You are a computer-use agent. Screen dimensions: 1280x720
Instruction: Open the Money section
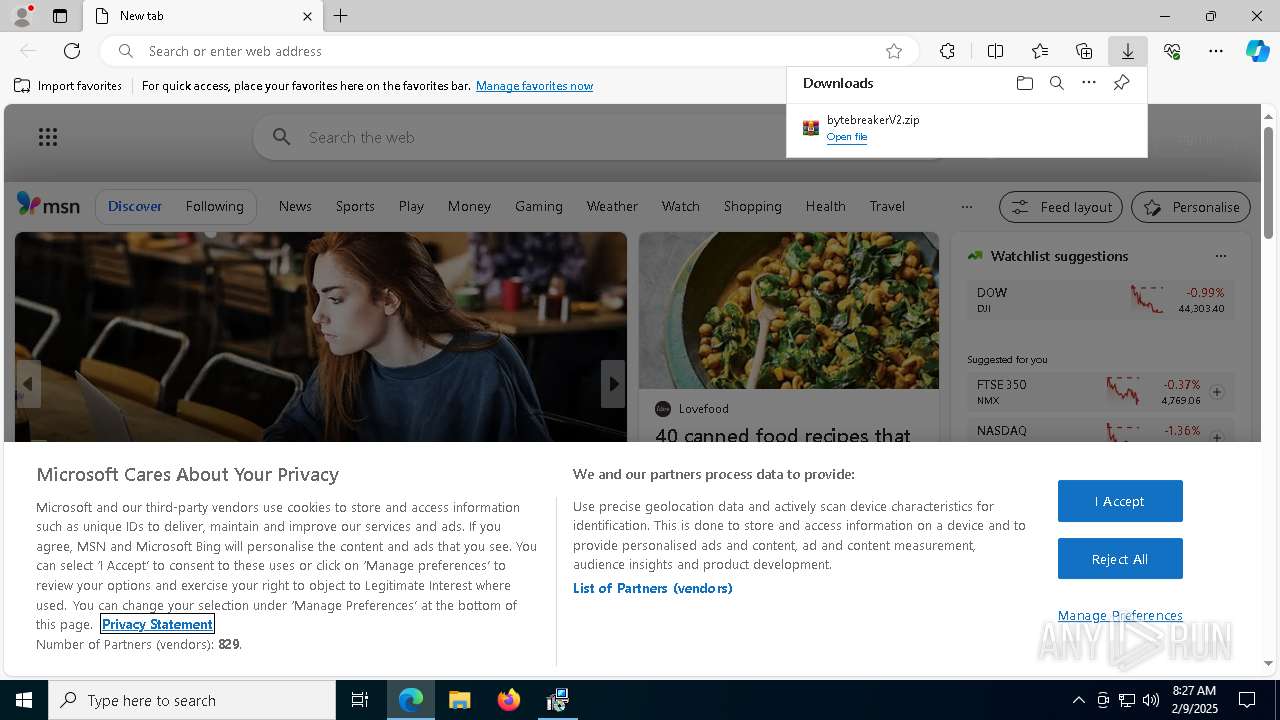point(469,206)
